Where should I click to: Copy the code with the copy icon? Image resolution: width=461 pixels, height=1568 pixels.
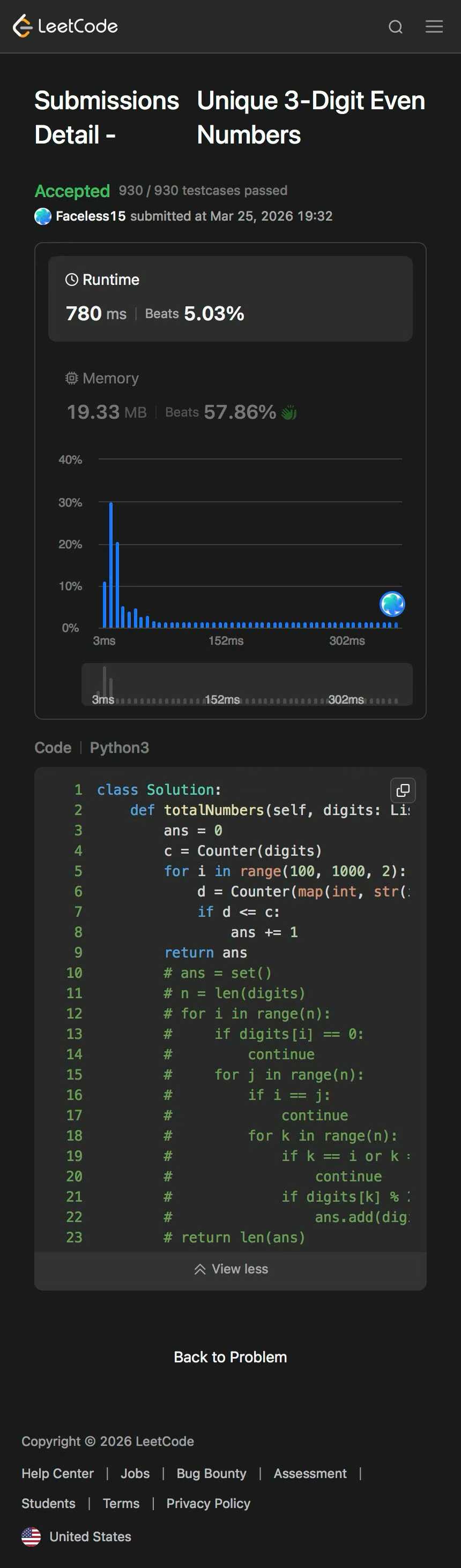[403, 790]
